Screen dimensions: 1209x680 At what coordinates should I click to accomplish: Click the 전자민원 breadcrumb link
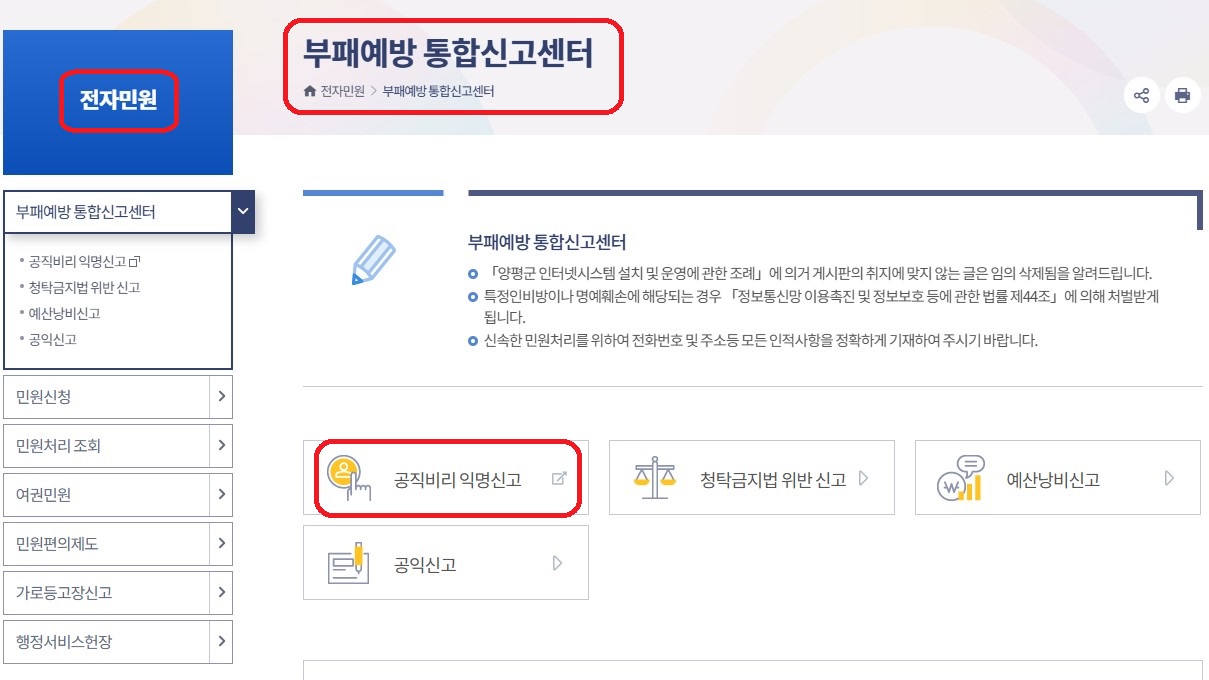pos(342,91)
